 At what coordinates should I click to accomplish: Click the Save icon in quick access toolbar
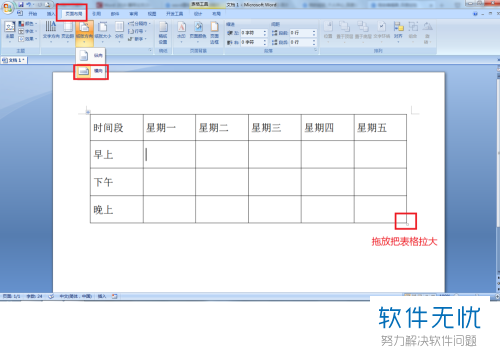coord(21,5)
